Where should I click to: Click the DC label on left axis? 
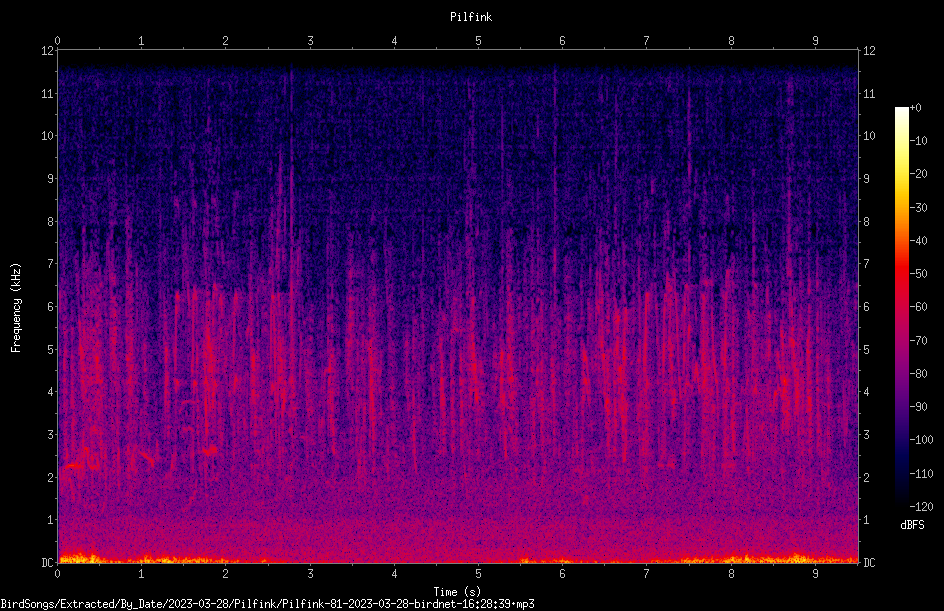pos(47,562)
